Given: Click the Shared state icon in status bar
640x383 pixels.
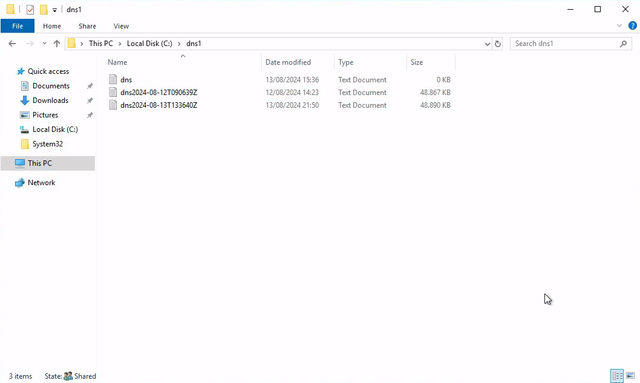Looking at the screenshot, I should click(68, 376).
